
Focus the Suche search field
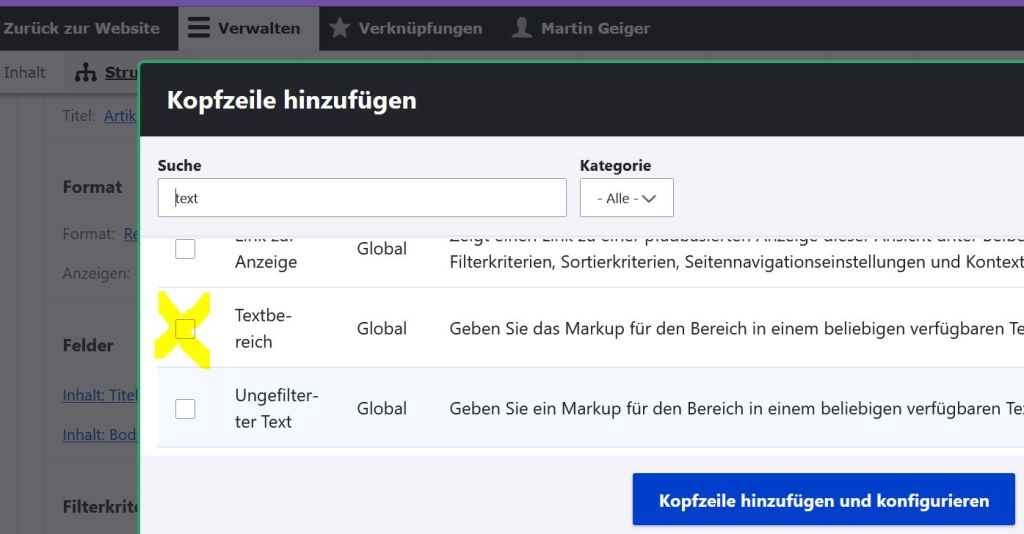[x=362, y=198]
